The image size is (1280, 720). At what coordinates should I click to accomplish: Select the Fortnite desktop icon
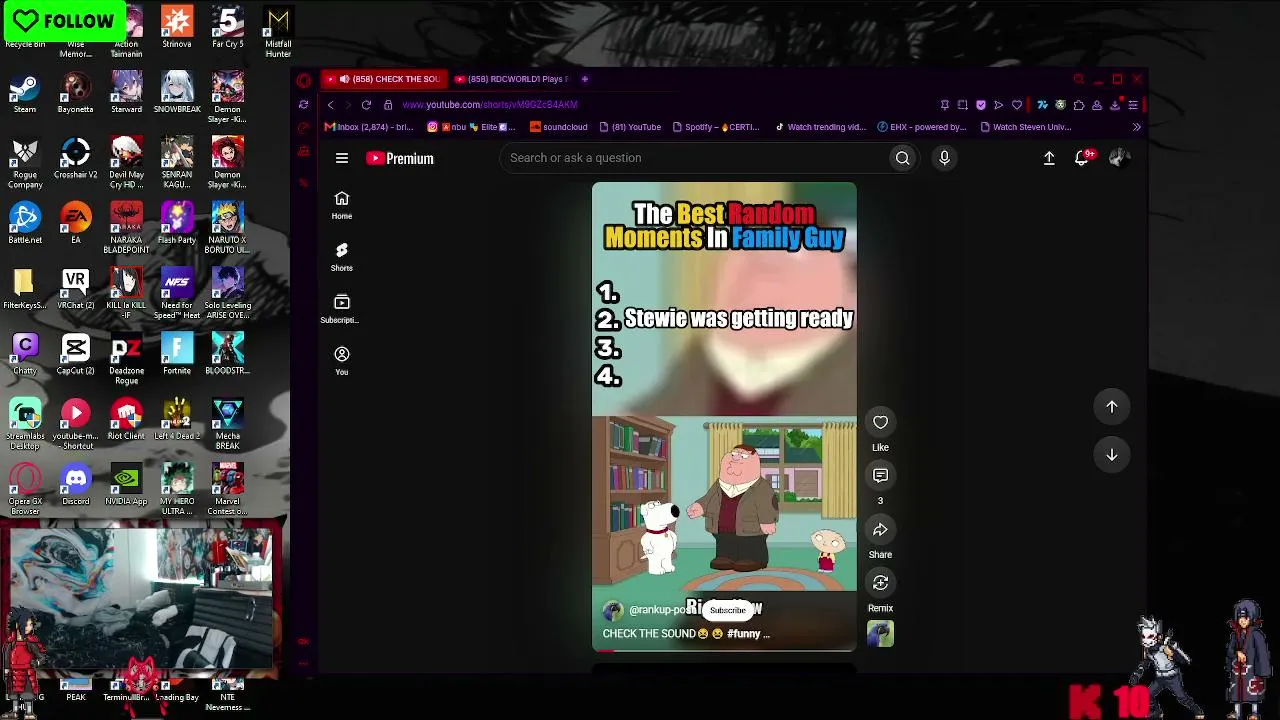coord(177,355)
